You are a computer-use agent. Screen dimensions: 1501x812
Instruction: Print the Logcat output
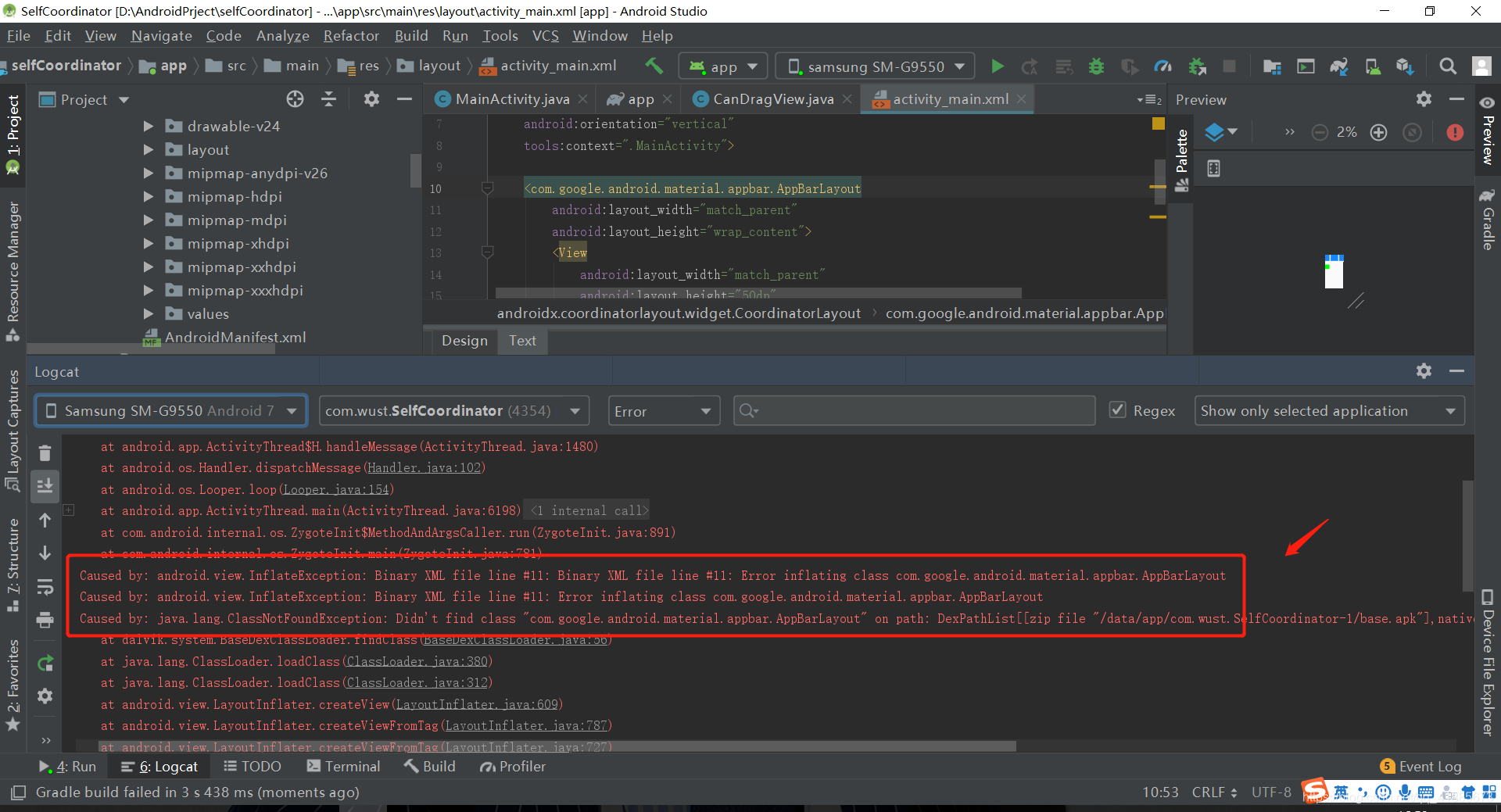pos(45,620)
